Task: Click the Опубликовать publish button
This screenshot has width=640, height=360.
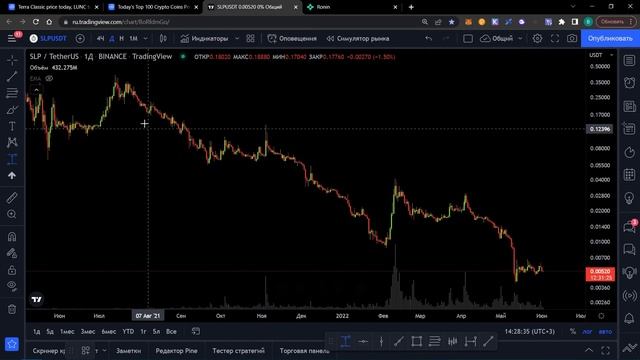Action: (610, 38)
